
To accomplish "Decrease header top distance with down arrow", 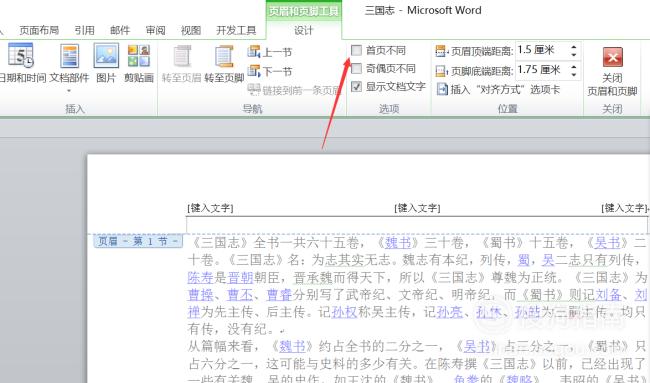I will [574, 55].
